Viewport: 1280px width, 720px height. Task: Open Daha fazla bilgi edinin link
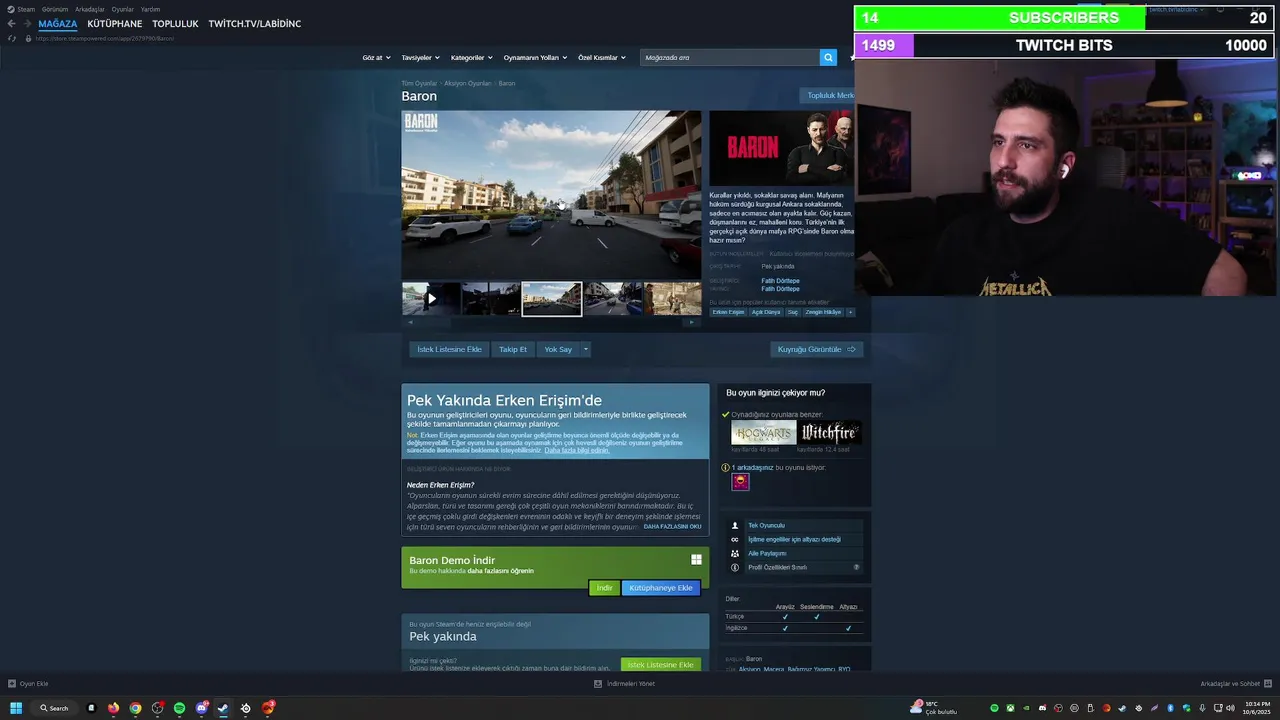[577, 450]
